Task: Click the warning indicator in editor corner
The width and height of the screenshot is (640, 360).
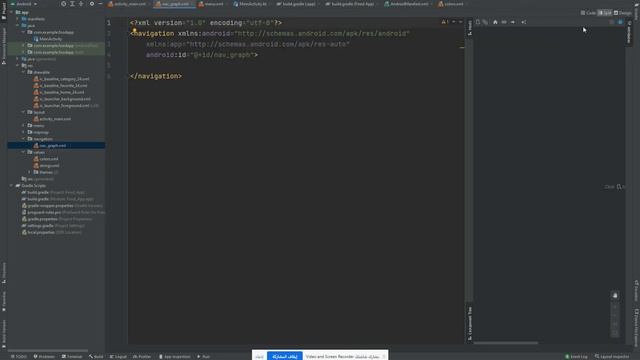Action: pyautogui.click(x=445, y=22)
